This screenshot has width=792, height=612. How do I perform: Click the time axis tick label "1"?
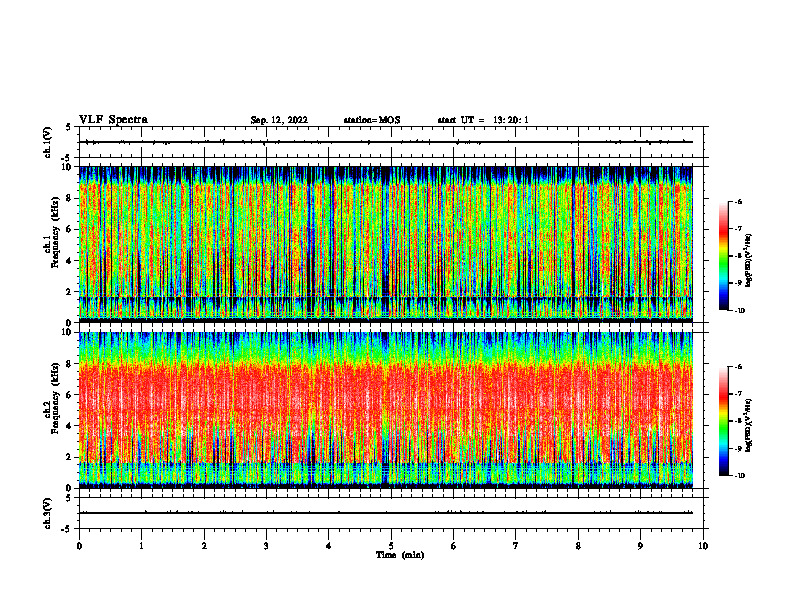tap(141, 546)
